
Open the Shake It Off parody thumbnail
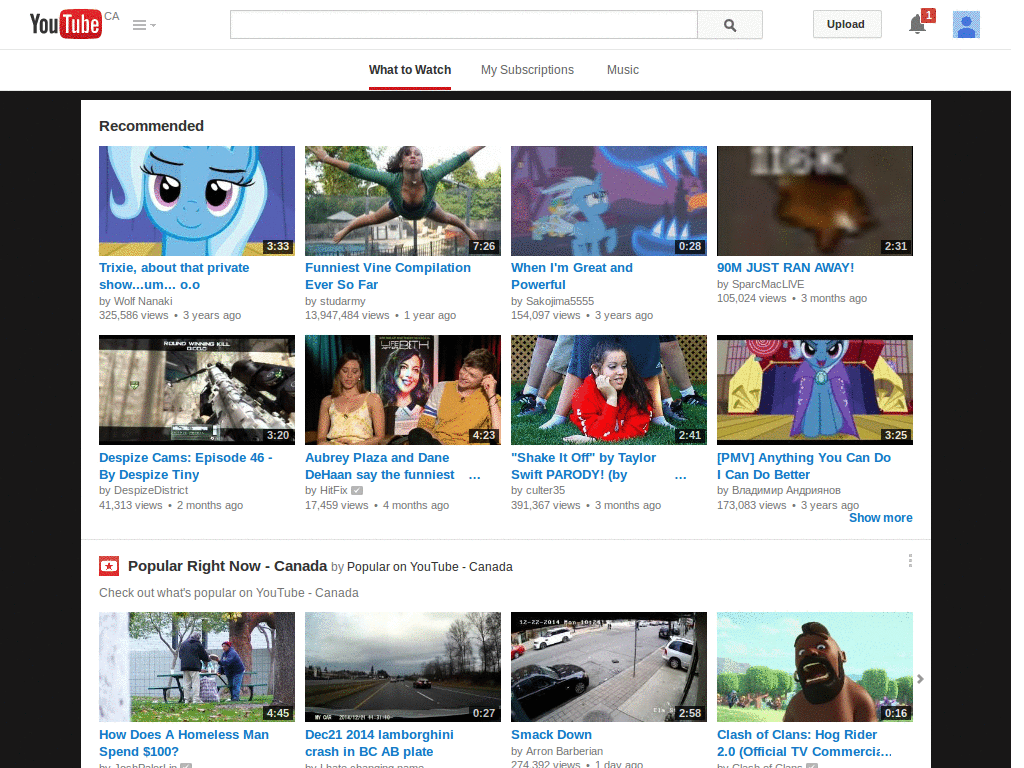(x=609, y=390)
